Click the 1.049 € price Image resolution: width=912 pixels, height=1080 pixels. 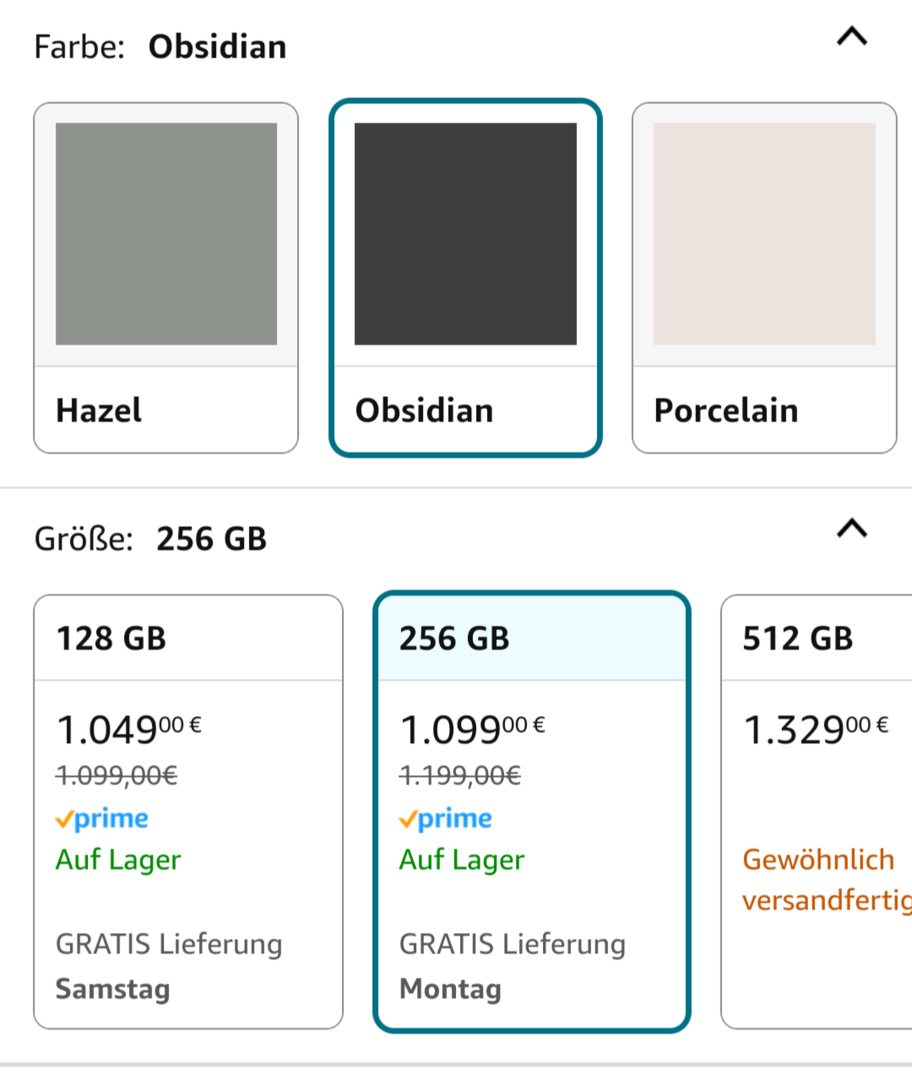[x=128, y=731]
